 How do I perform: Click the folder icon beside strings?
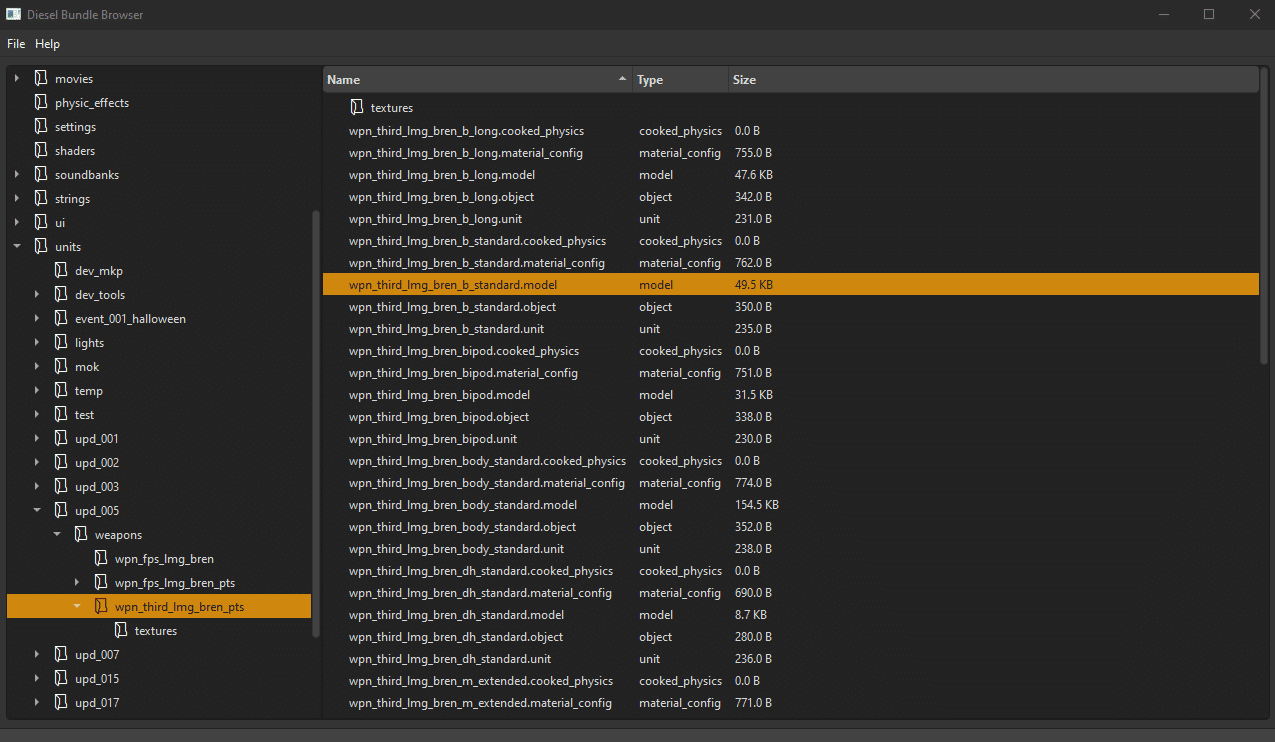[41, 198]
